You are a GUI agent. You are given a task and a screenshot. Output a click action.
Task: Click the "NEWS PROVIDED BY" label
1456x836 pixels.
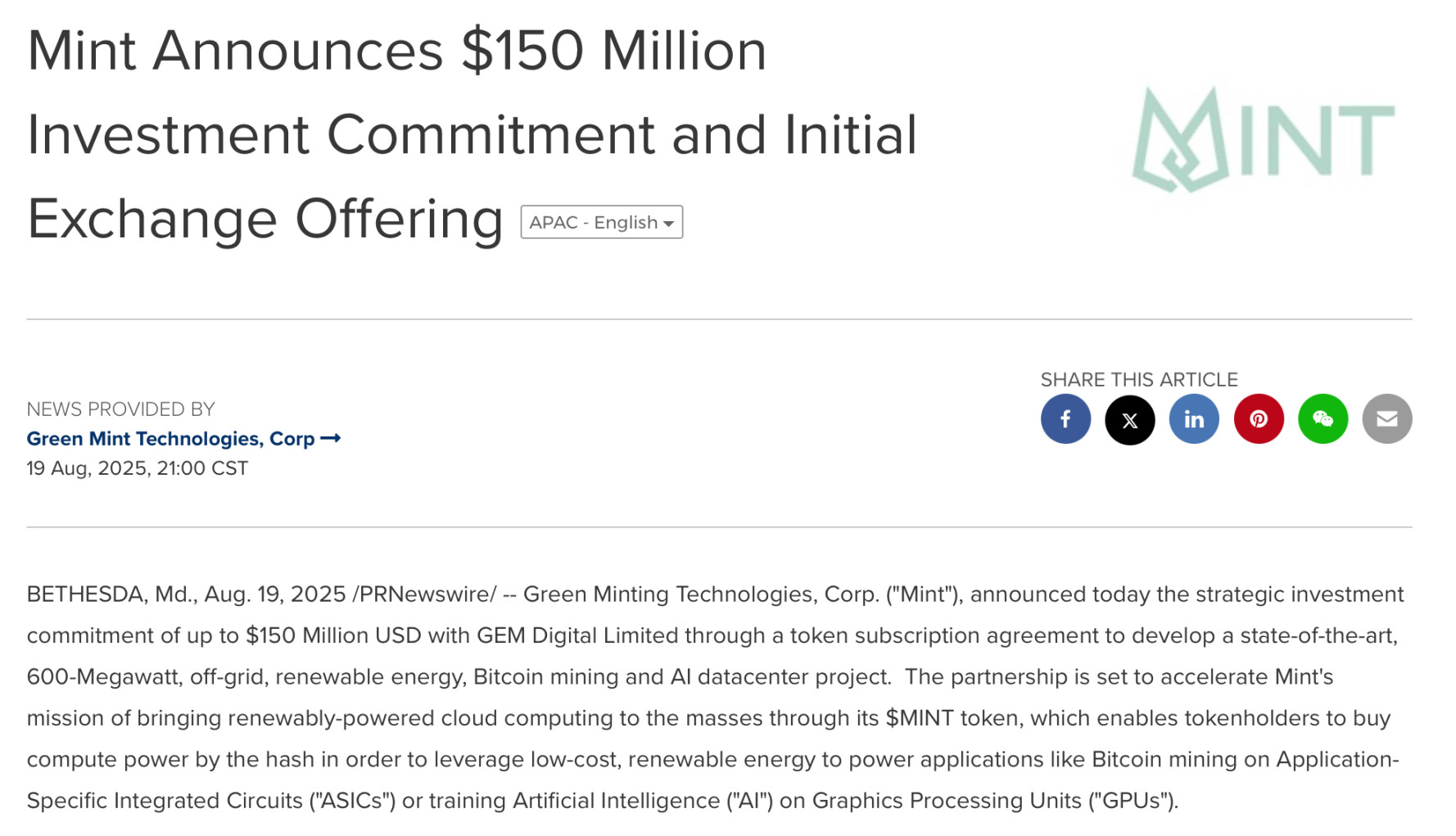[120, 409]
